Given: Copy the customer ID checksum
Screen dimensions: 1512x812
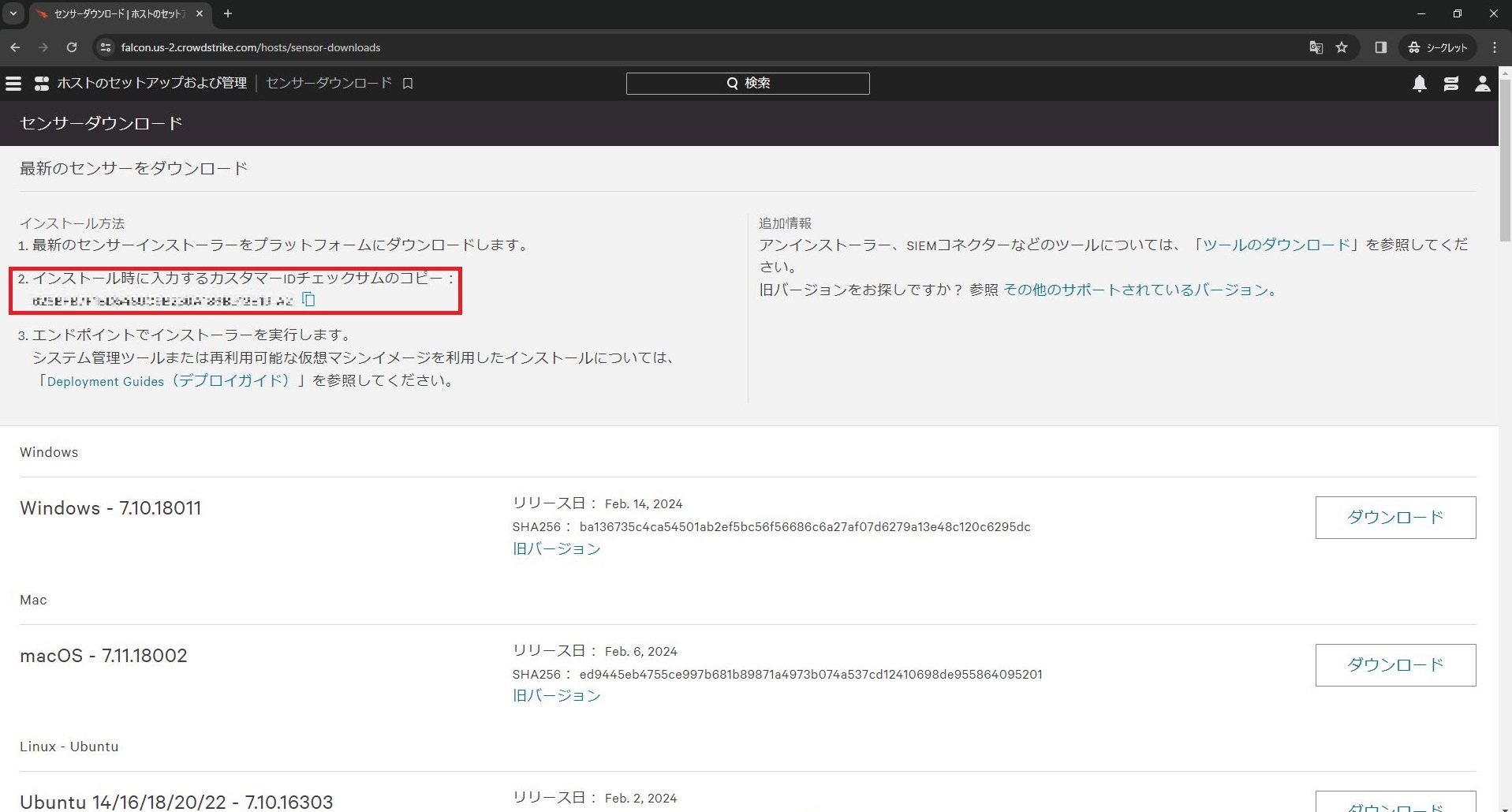Looking at the screenshot, I should [308, 299].
